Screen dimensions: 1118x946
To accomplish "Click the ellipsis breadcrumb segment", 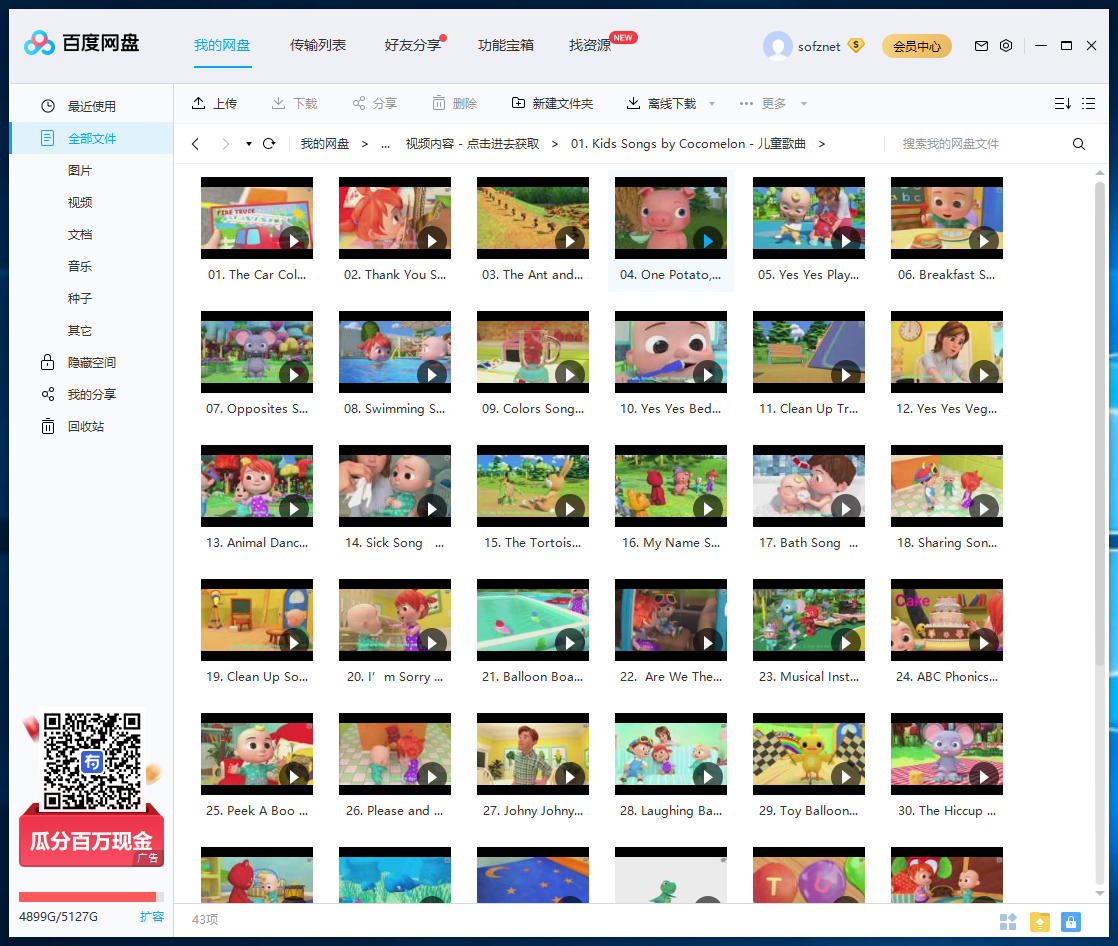I will pyautogui.click(x=386, y=144).
